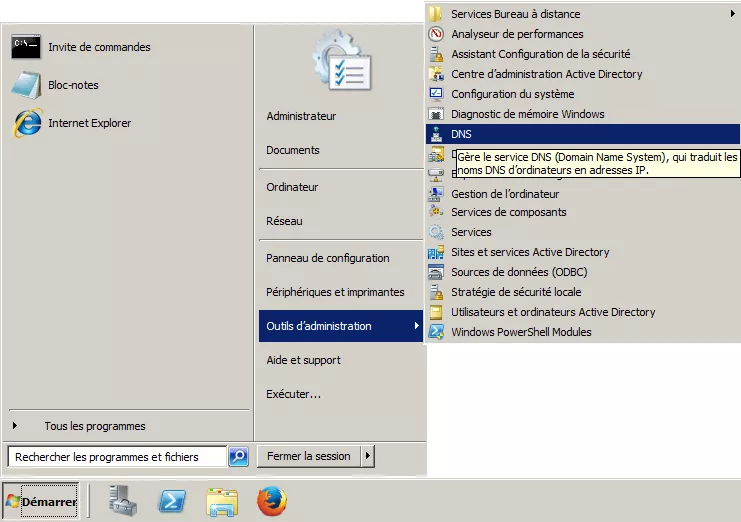741x522 pixels.
Task: Open Tous les programmes list
Action: coord(95,426)
